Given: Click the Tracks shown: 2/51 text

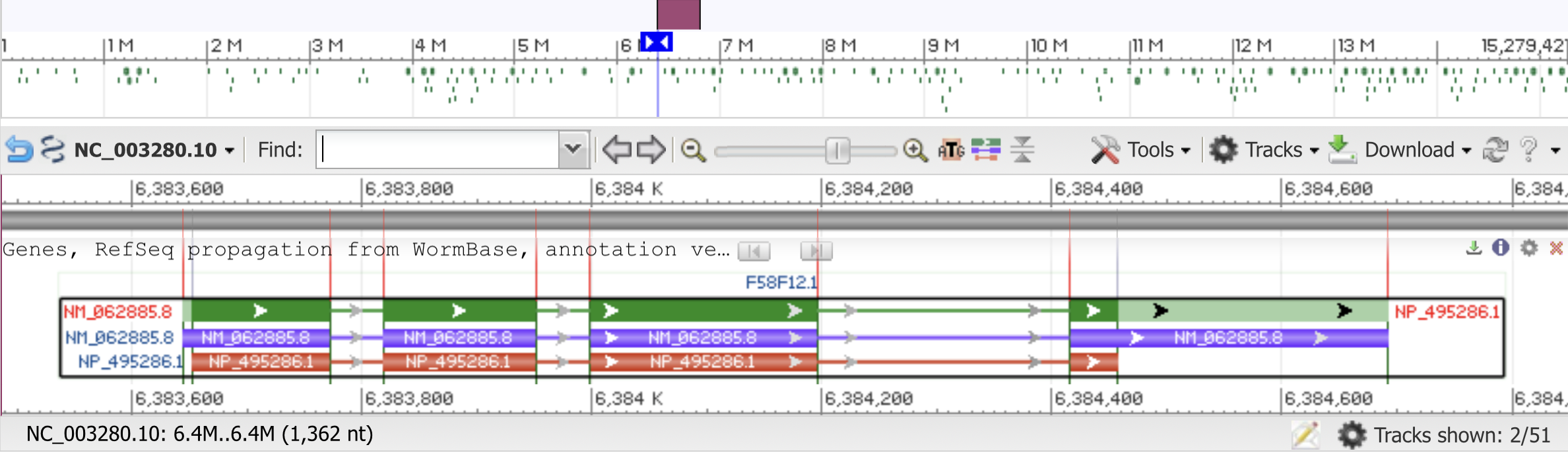Looking at the screenshot, I should [x=1462, y=435].
